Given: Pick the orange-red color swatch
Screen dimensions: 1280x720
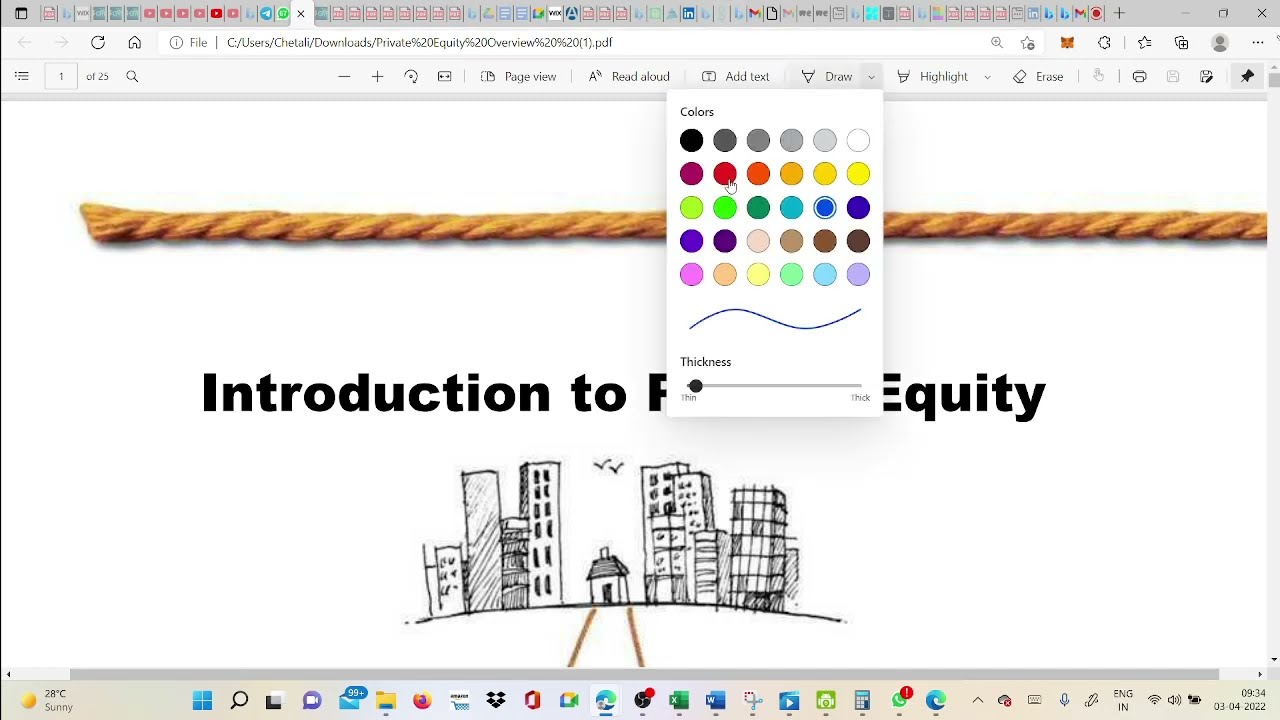Looking at the screenshot, I should point(758,174).
